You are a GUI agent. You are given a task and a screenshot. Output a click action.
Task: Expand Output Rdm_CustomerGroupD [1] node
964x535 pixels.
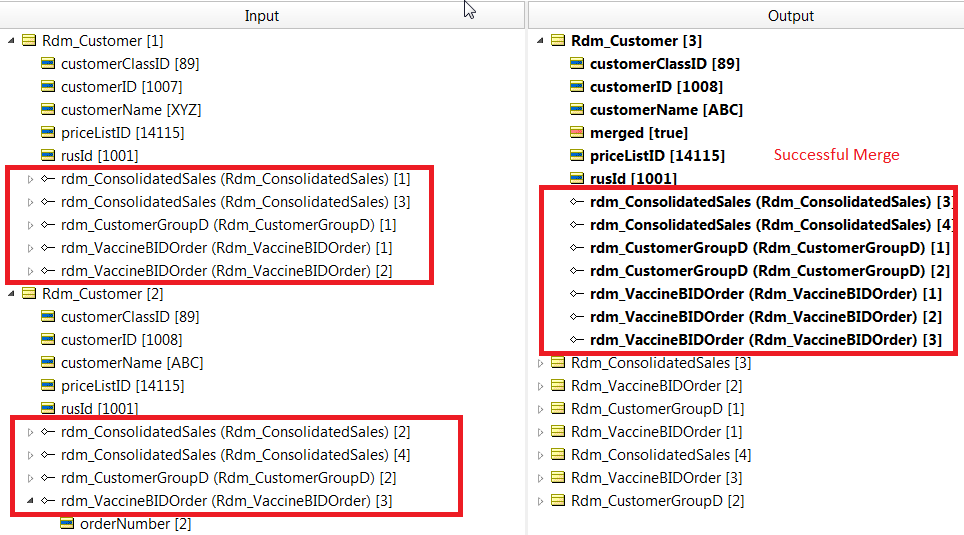coord(540,409)
